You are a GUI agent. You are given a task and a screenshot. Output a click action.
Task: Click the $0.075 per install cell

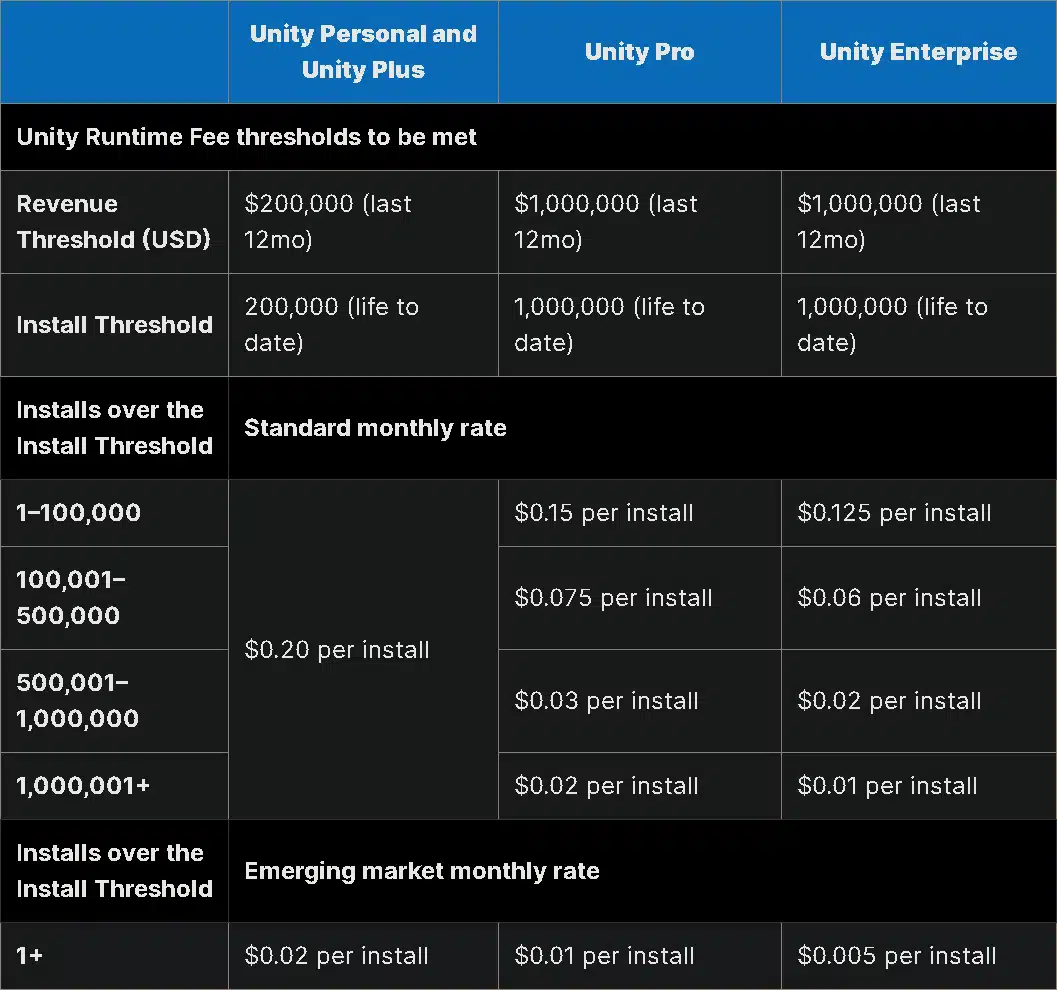(x=640, y=598)
